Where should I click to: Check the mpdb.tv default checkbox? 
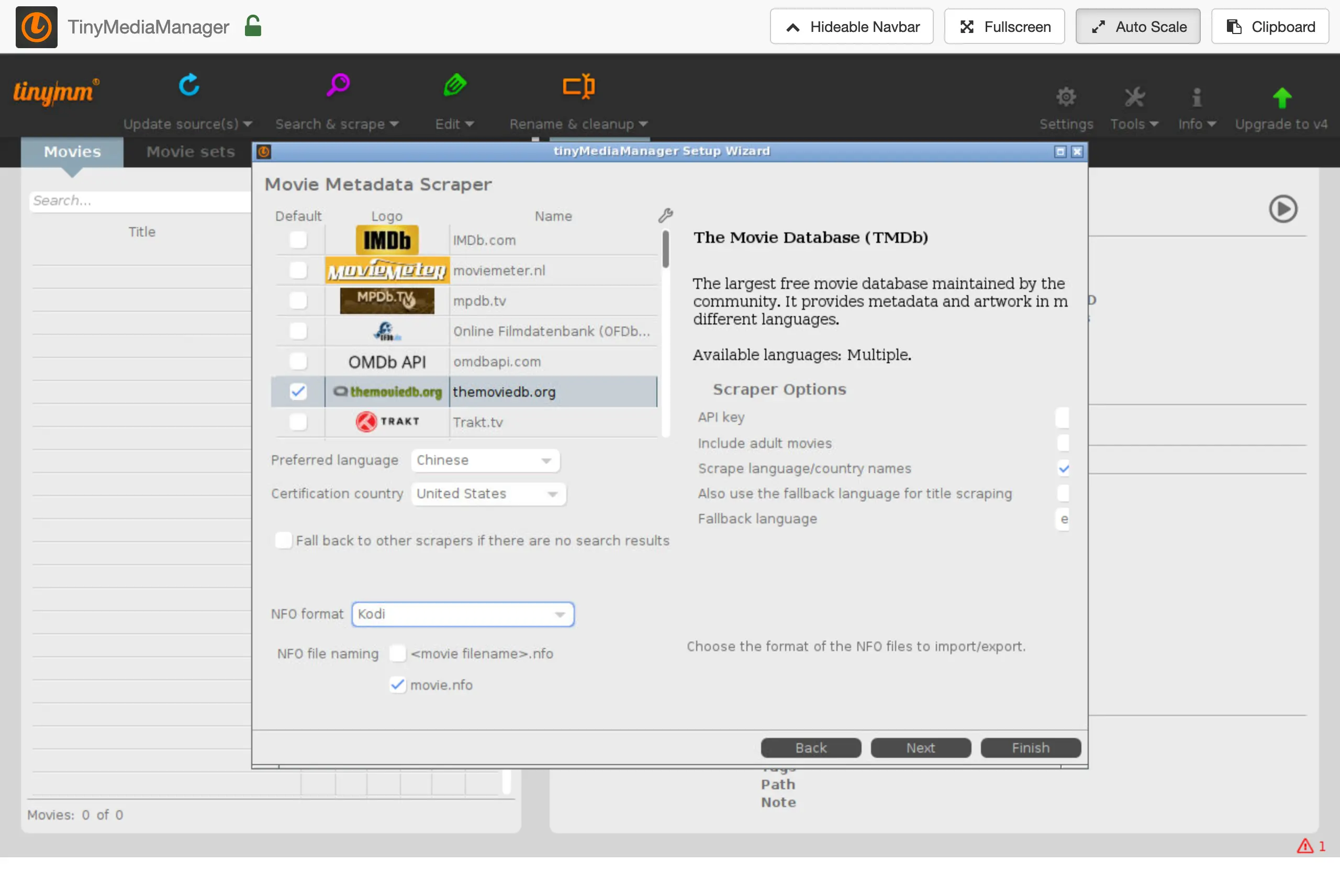(298, 300)
